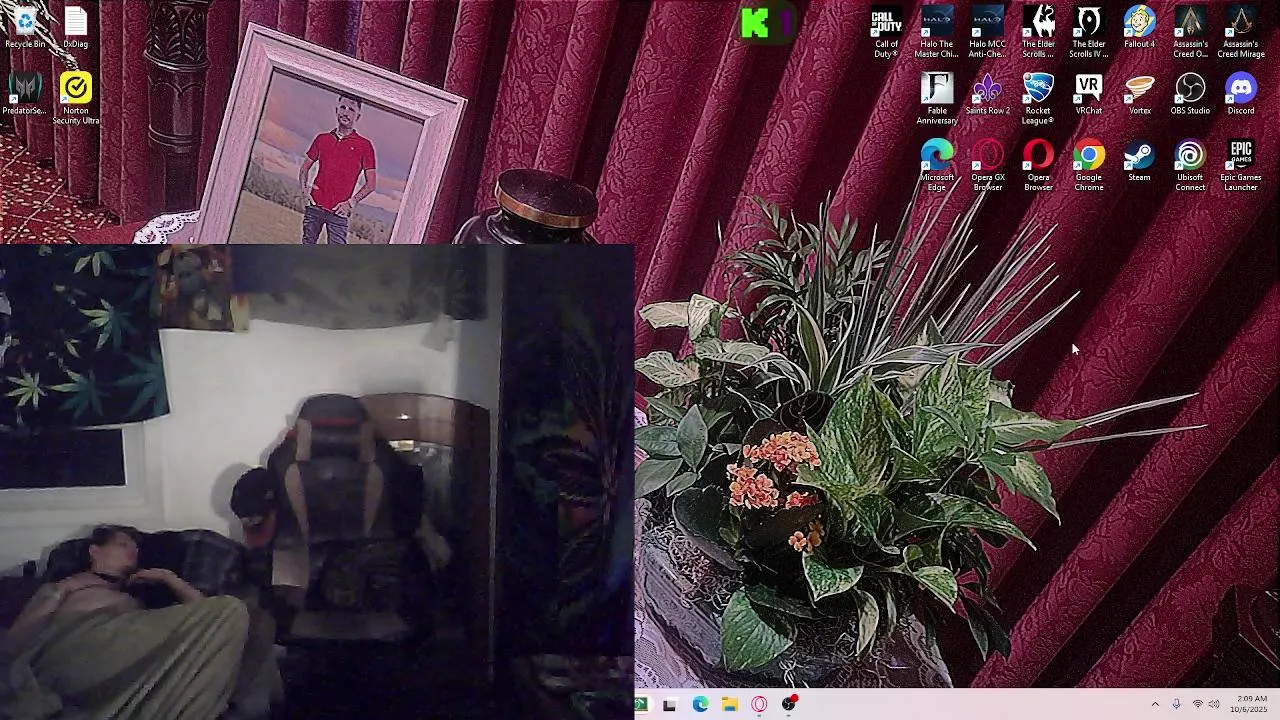Open File Explorer in the taskbar
Viewport: 1280px width, 720px height.
point(730,704)
